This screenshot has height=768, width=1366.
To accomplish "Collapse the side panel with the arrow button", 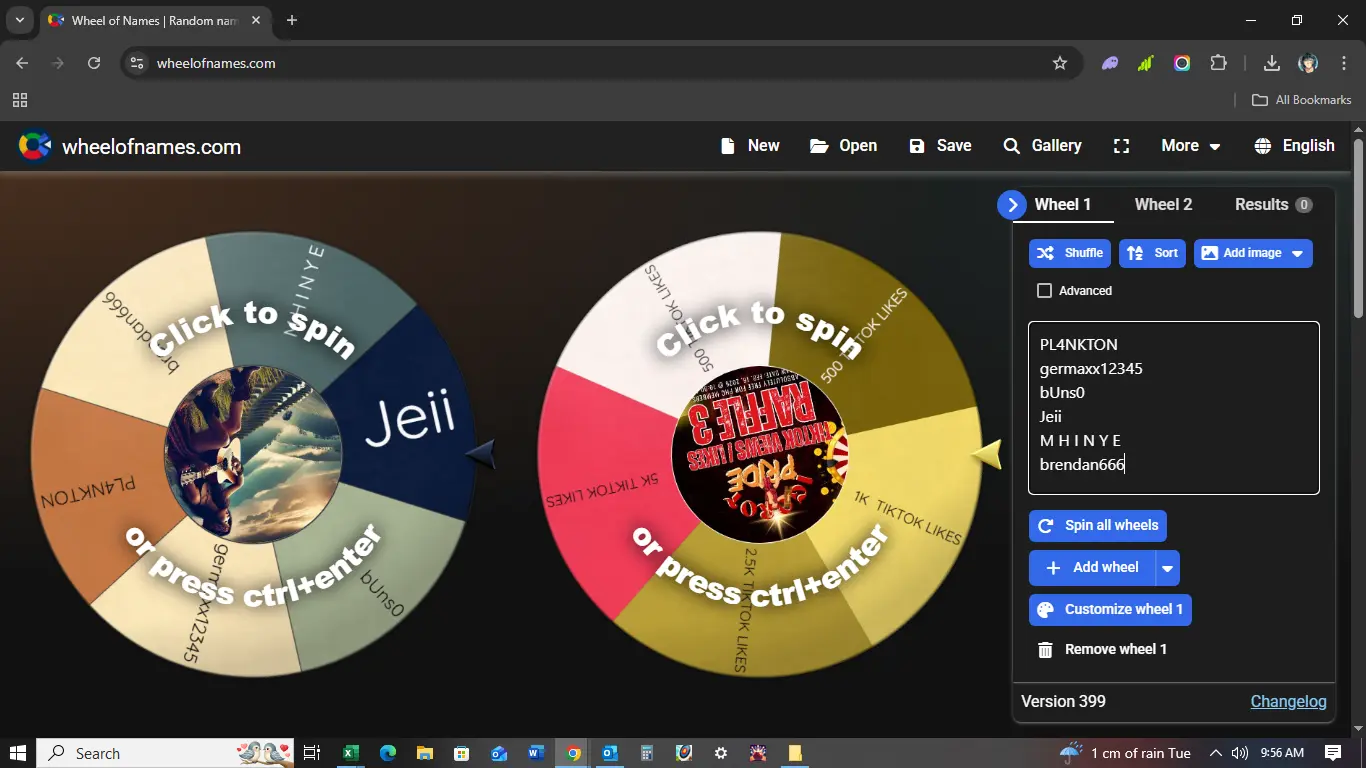I will (1012, 205).
